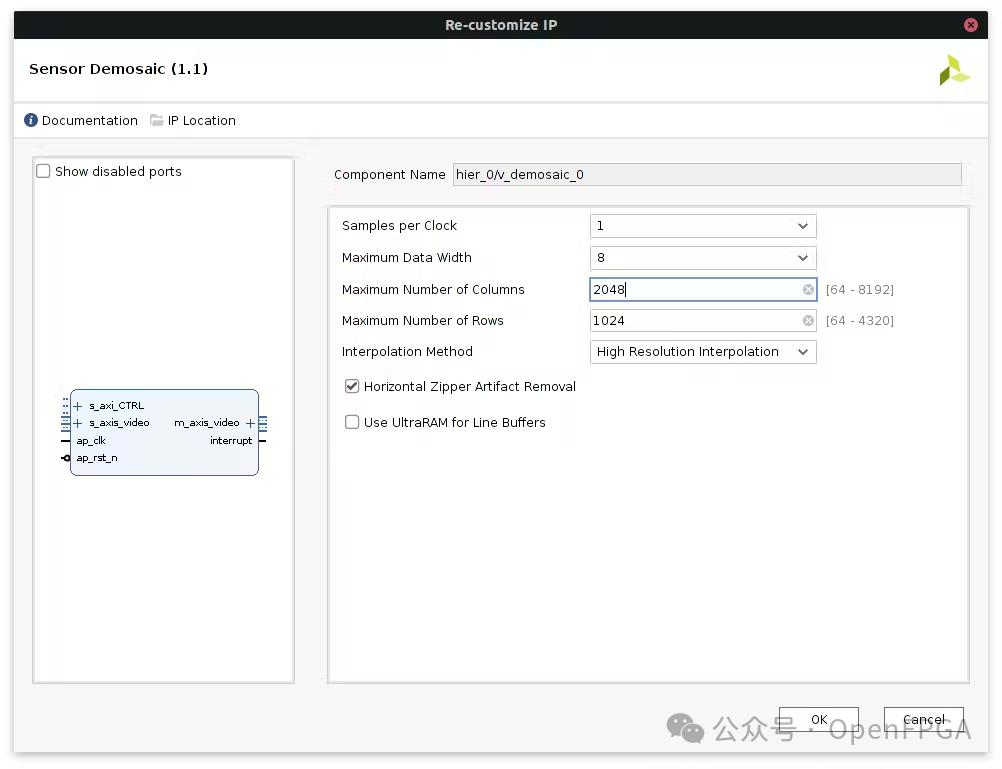This screenshot has width=1002, height=769.
Task: Enable Use UltraRAM for Line Buffers
Action: (x=352, y=422)
